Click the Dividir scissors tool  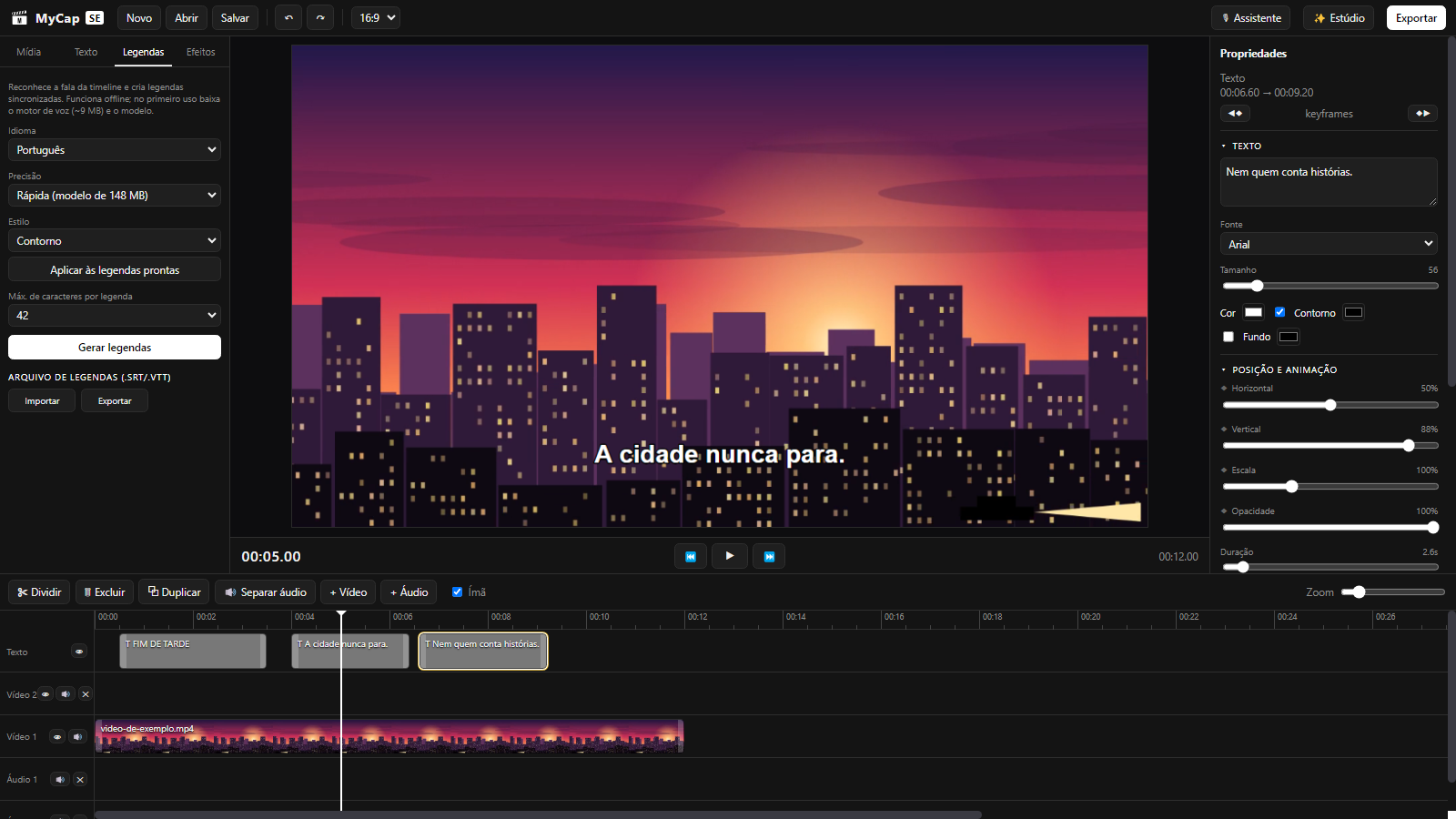[39, 592]
